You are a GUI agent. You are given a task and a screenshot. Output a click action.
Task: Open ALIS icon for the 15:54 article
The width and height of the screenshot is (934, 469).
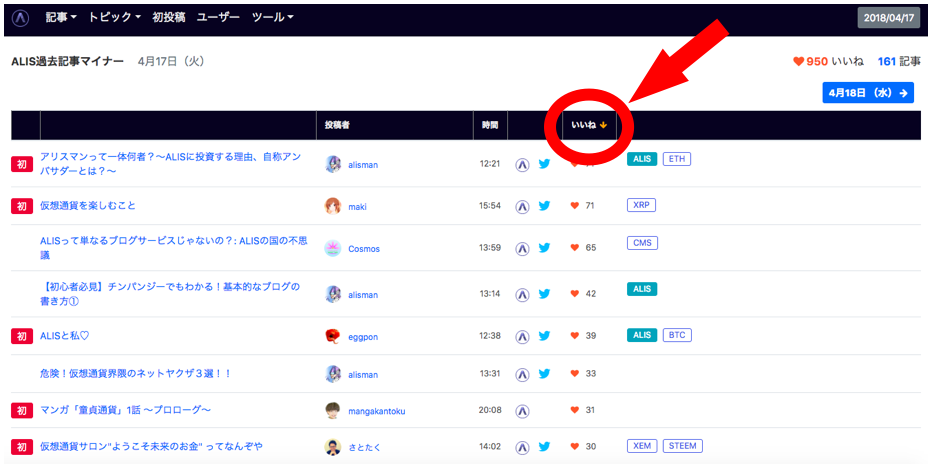[522, 206]
